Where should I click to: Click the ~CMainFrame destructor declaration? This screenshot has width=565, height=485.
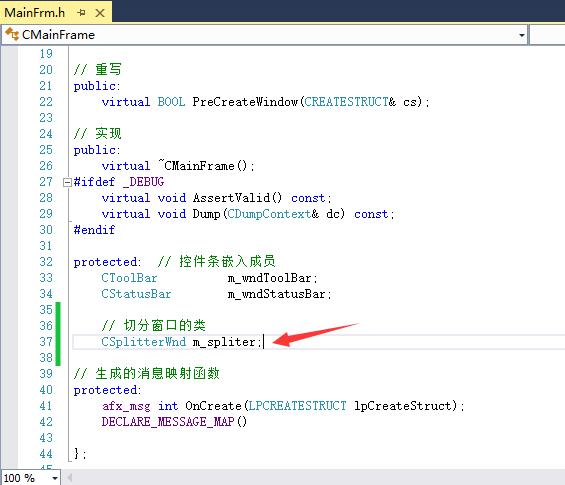[203, 166]
